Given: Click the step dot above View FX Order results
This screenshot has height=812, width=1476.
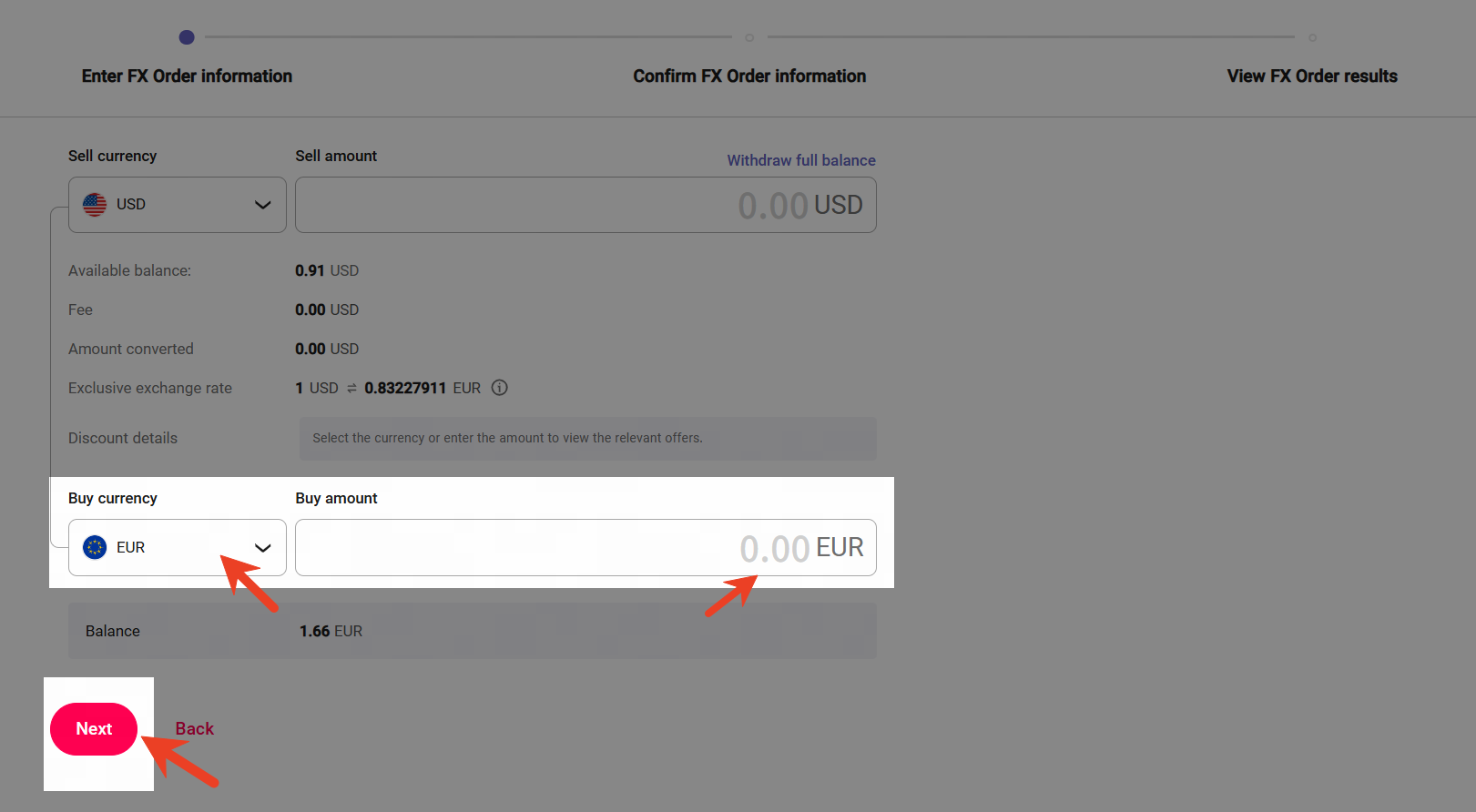Looking at the screenshot, I should [x=1312, y=37].
